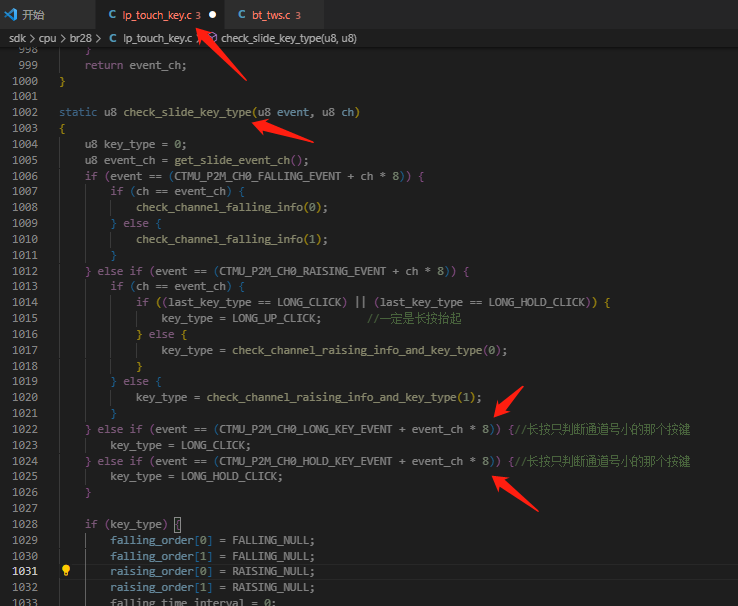This screenshot has height=606, width=738.
Task: Click line number 1022 in the gutter
Action: click(25, 429)
